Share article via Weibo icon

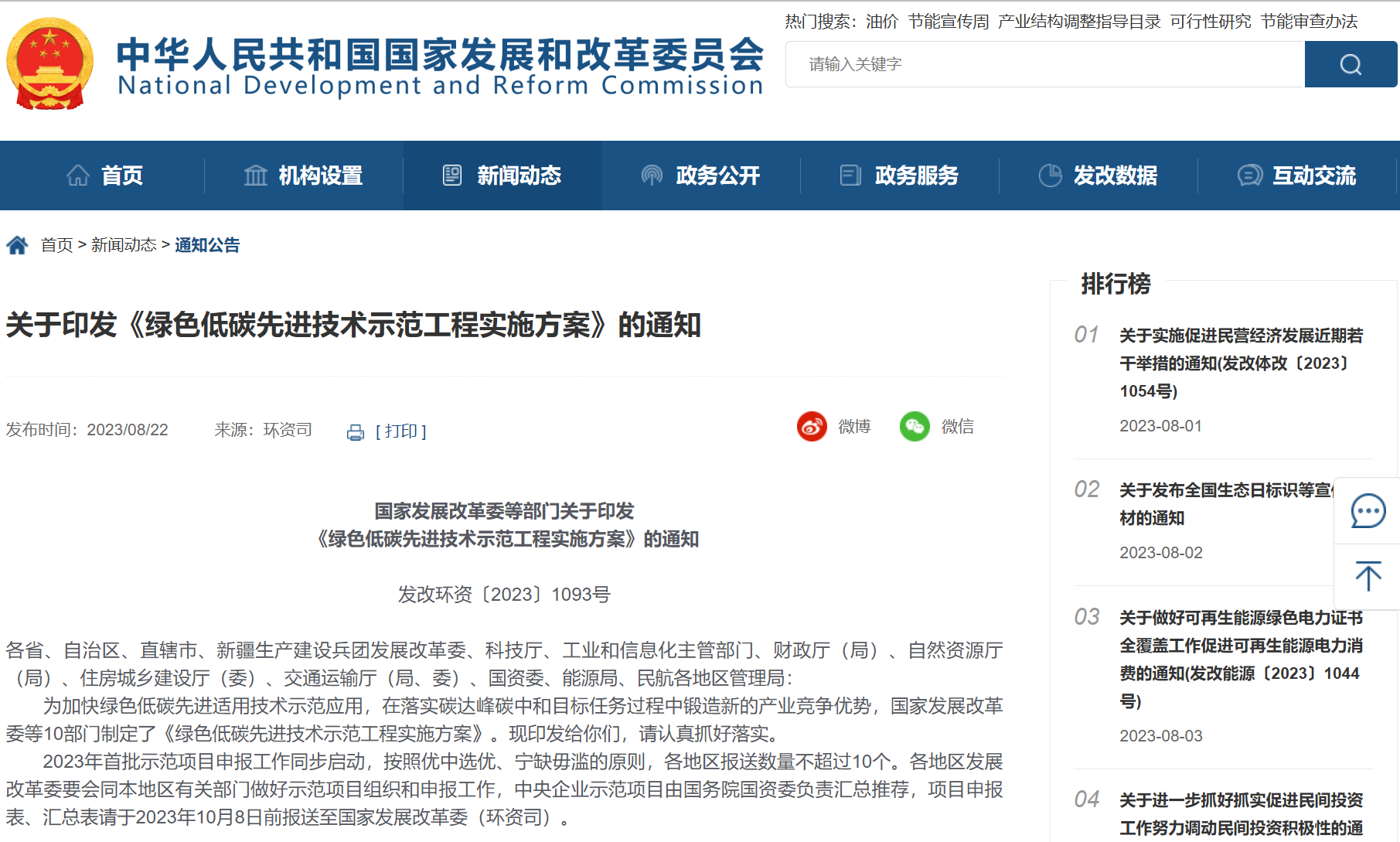tap(812, 427)
